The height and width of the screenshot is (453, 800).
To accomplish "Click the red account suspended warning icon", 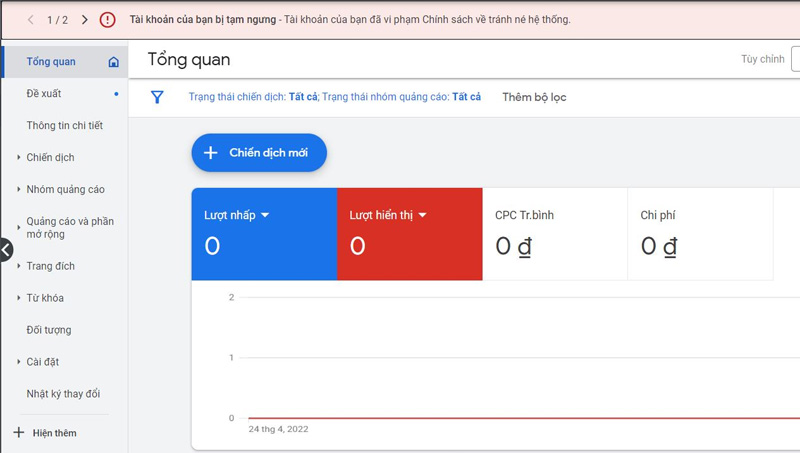I will click(x=107, y=19).
